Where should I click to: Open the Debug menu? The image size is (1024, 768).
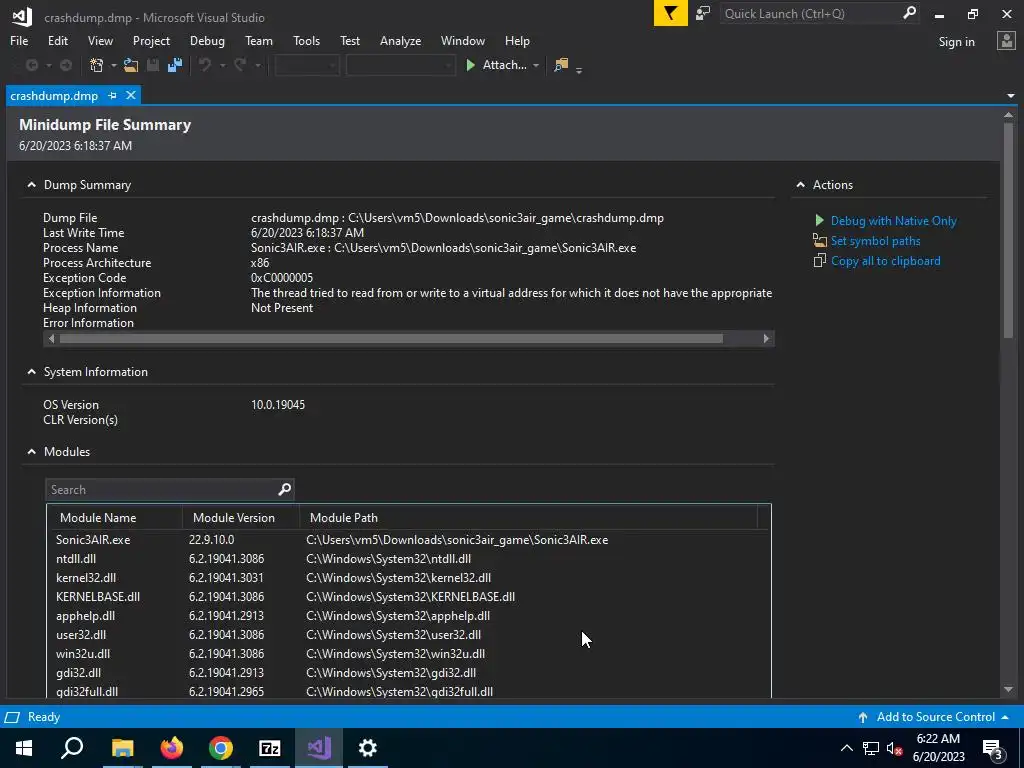tap(207, 40)
